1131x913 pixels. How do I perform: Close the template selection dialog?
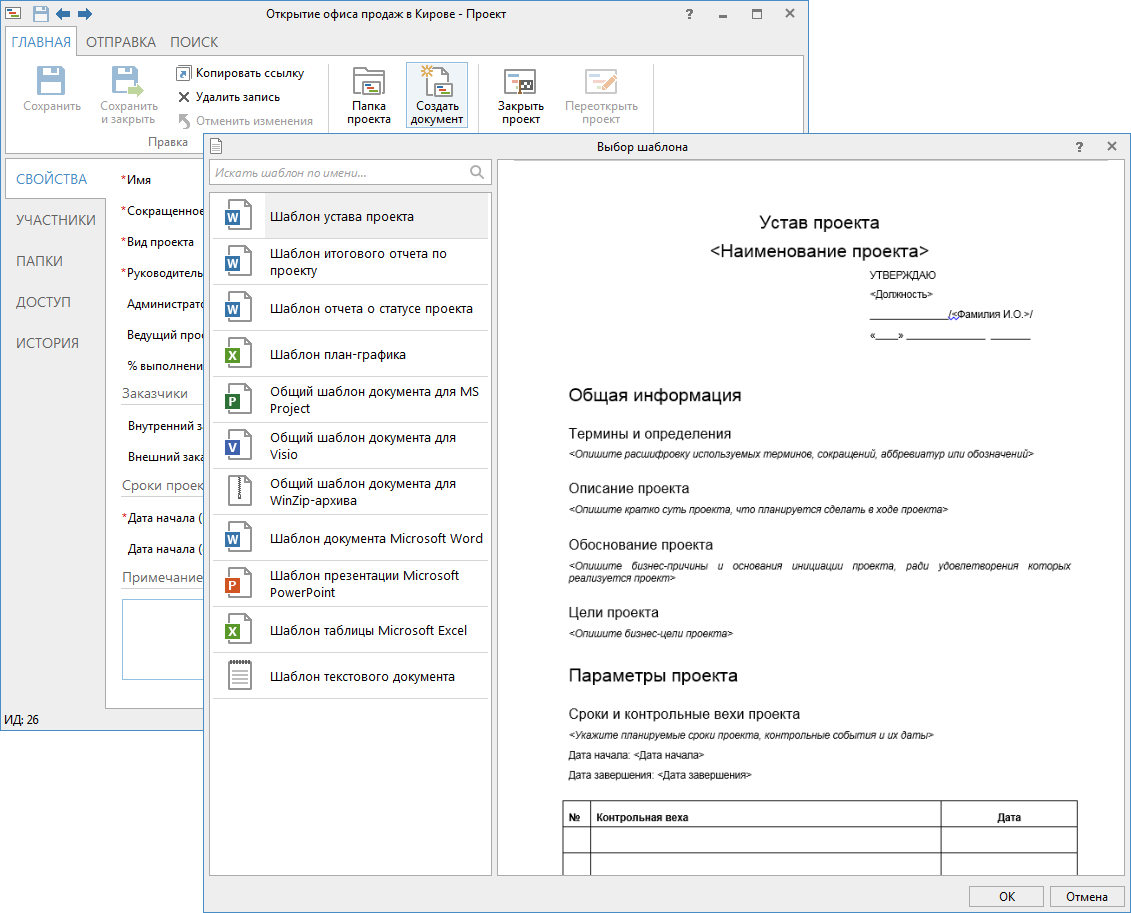click(x=1112, y=146)
